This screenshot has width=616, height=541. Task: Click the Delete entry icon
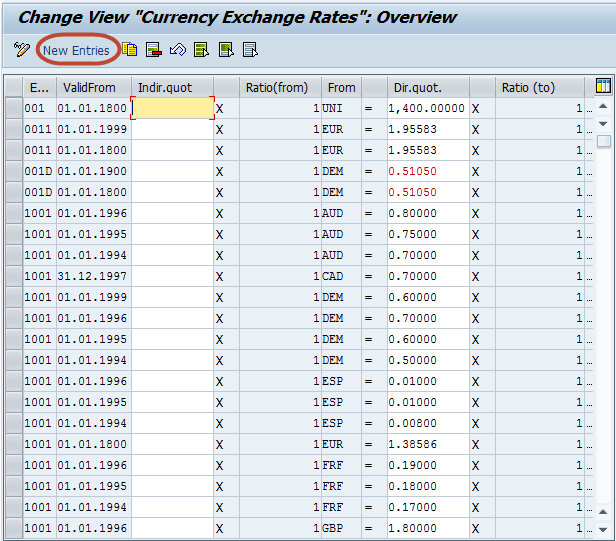pyautogui.click(x=154, y=49)
